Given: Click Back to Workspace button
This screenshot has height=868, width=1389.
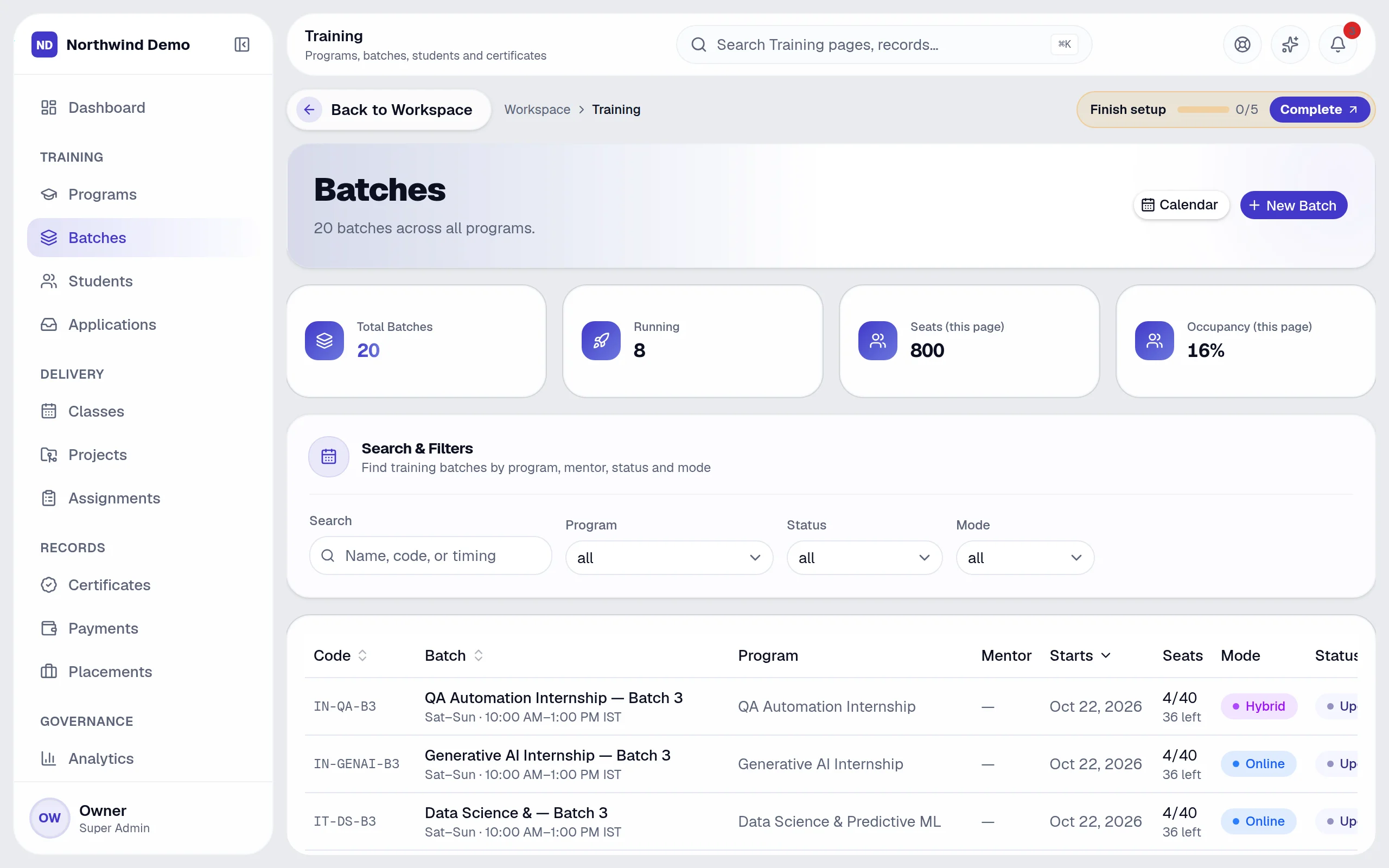Looking at the screenshot, I should 388,110.
